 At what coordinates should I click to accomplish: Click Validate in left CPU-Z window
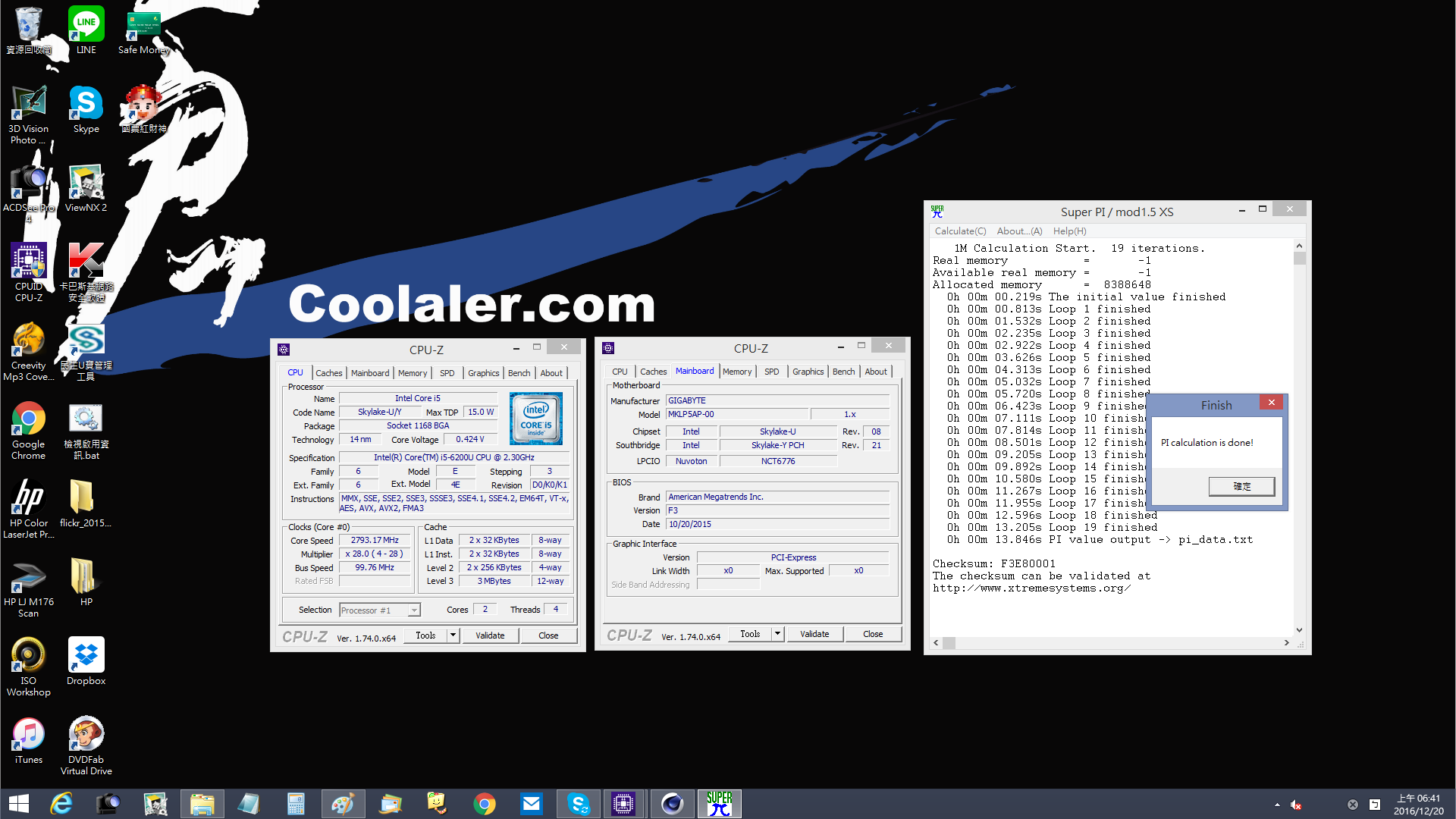(x=490, y=635)
